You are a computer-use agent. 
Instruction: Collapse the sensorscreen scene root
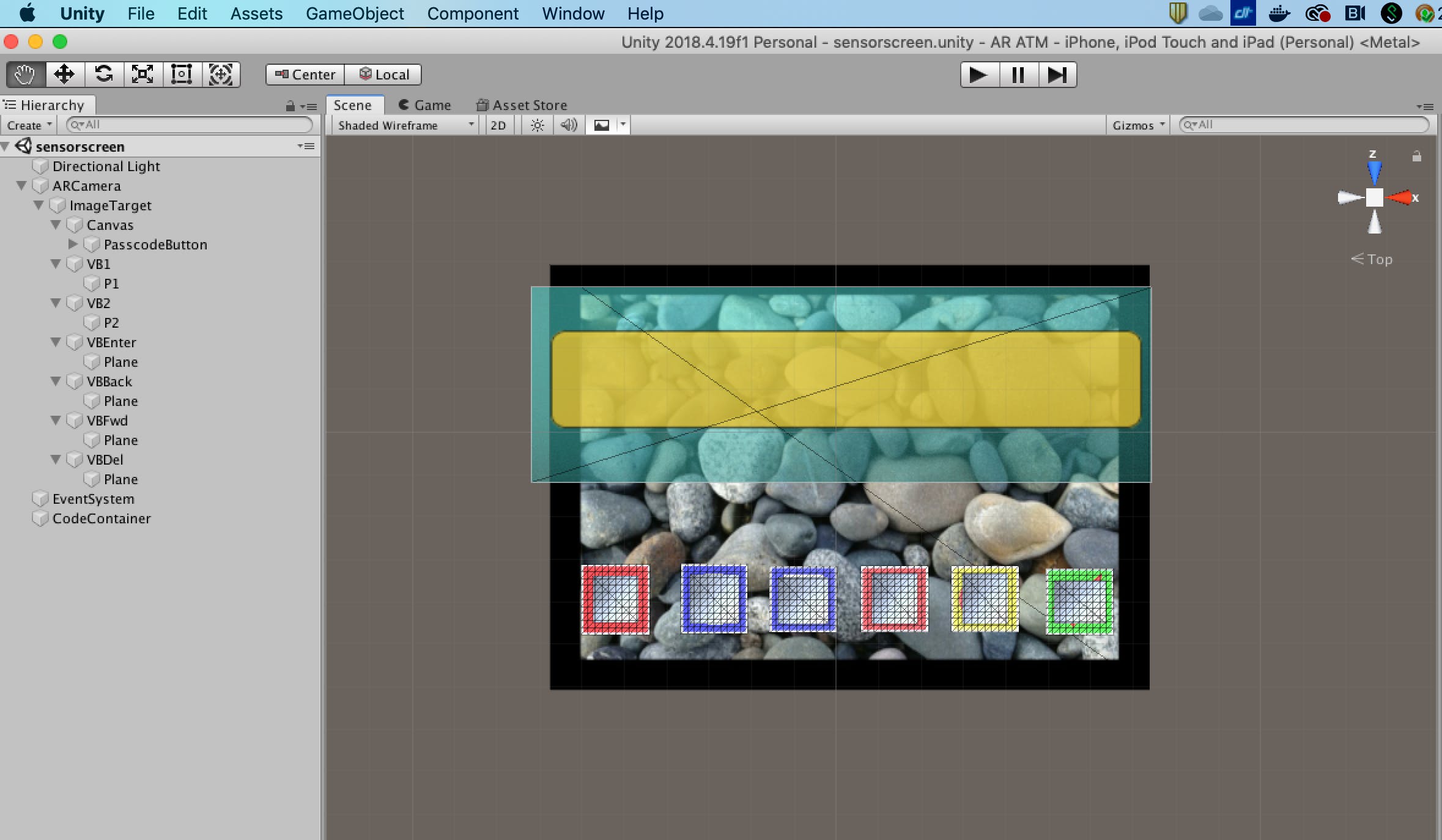click(6, 146)
